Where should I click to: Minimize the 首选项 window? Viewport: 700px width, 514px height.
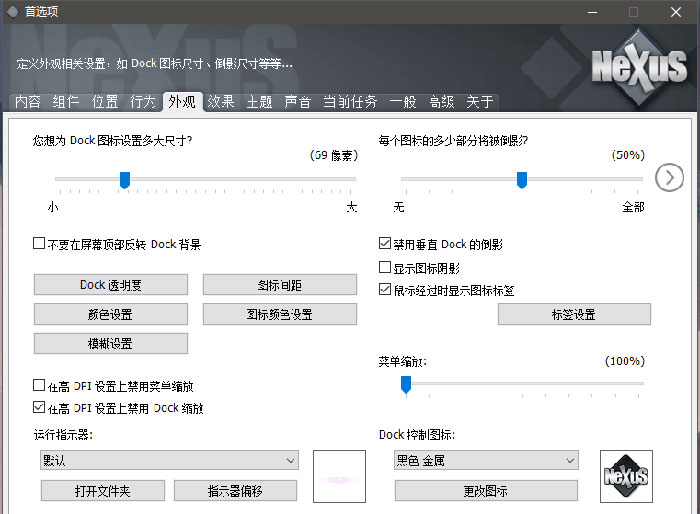pos(592,12)
